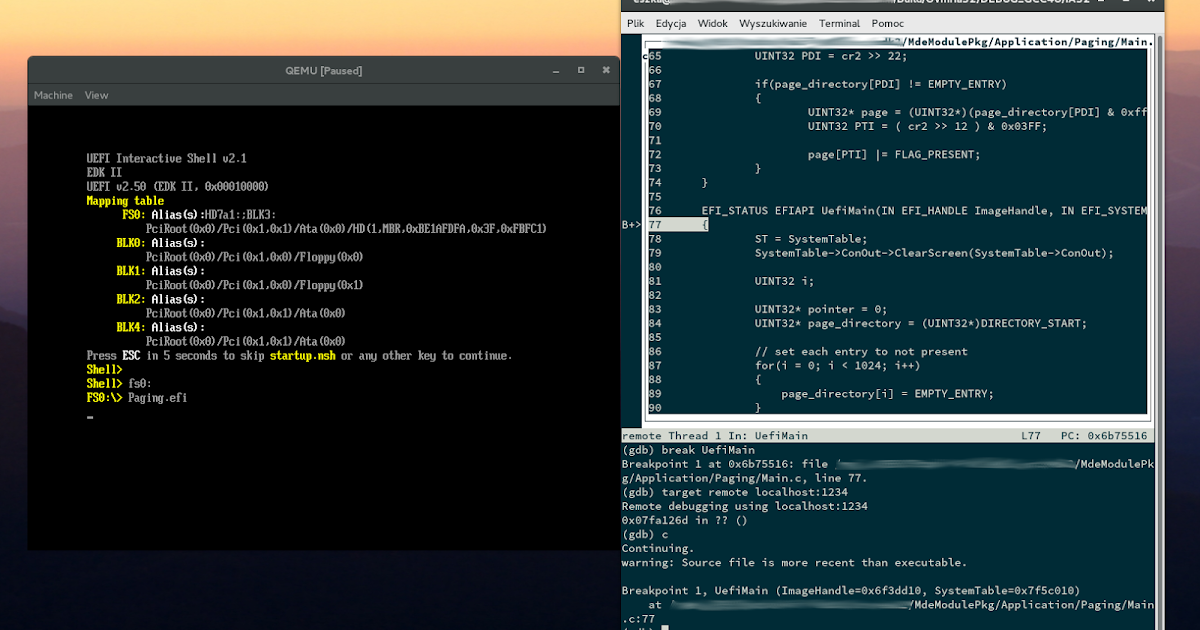The height and width of the screenshot is (630, 1200).
Task: Open the Terminal menu
Action: 839,23
